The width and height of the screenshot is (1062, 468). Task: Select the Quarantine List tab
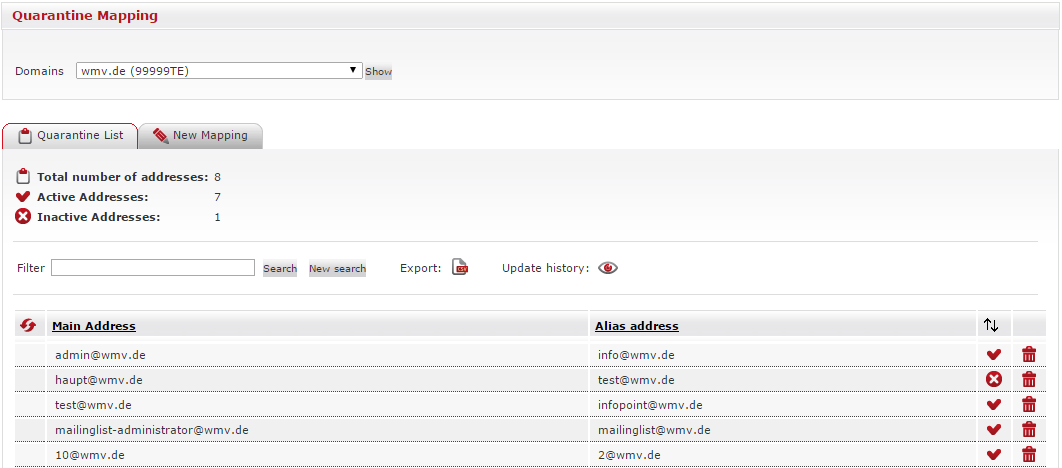70,136
